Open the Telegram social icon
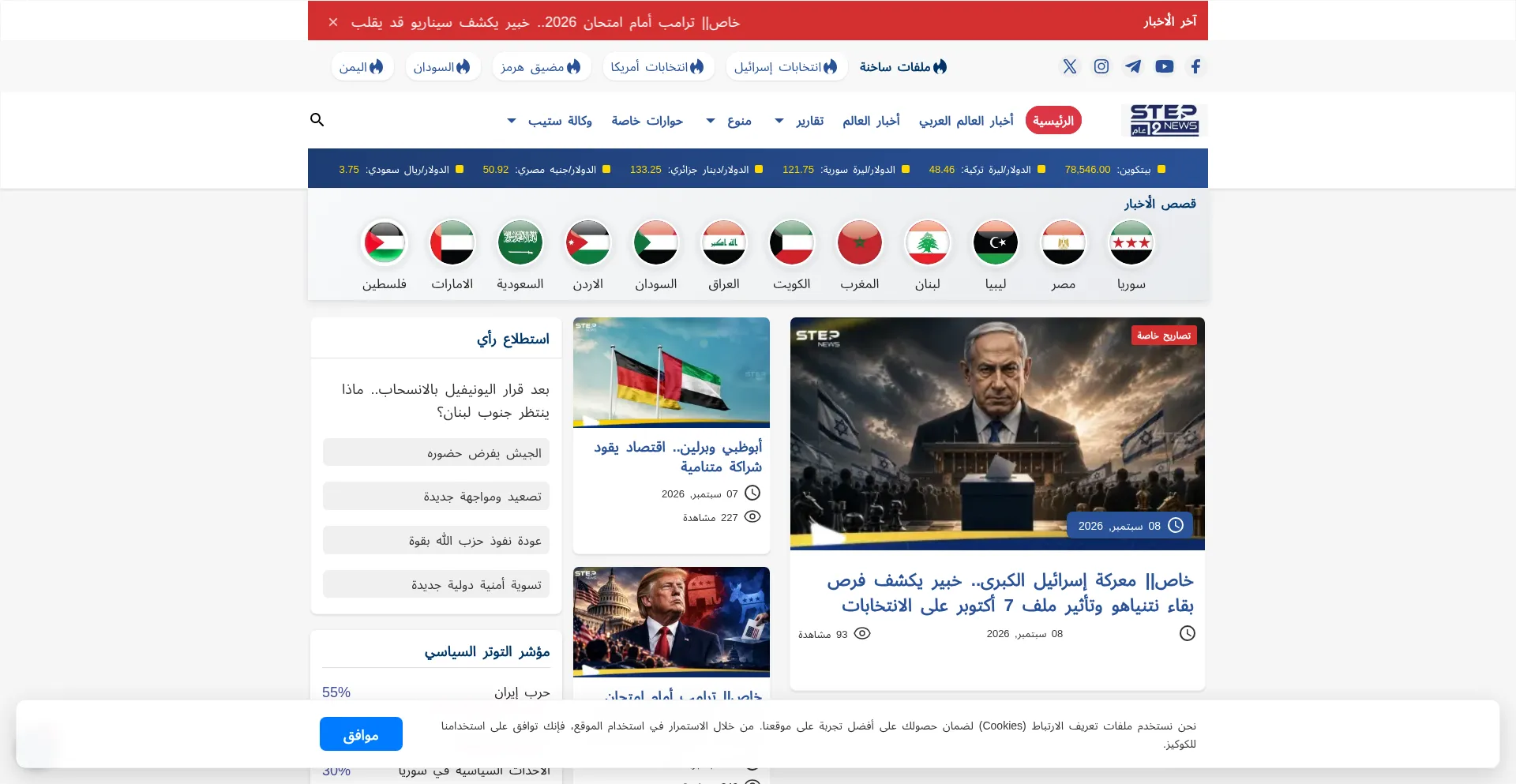 click(x=1133, y=66)
